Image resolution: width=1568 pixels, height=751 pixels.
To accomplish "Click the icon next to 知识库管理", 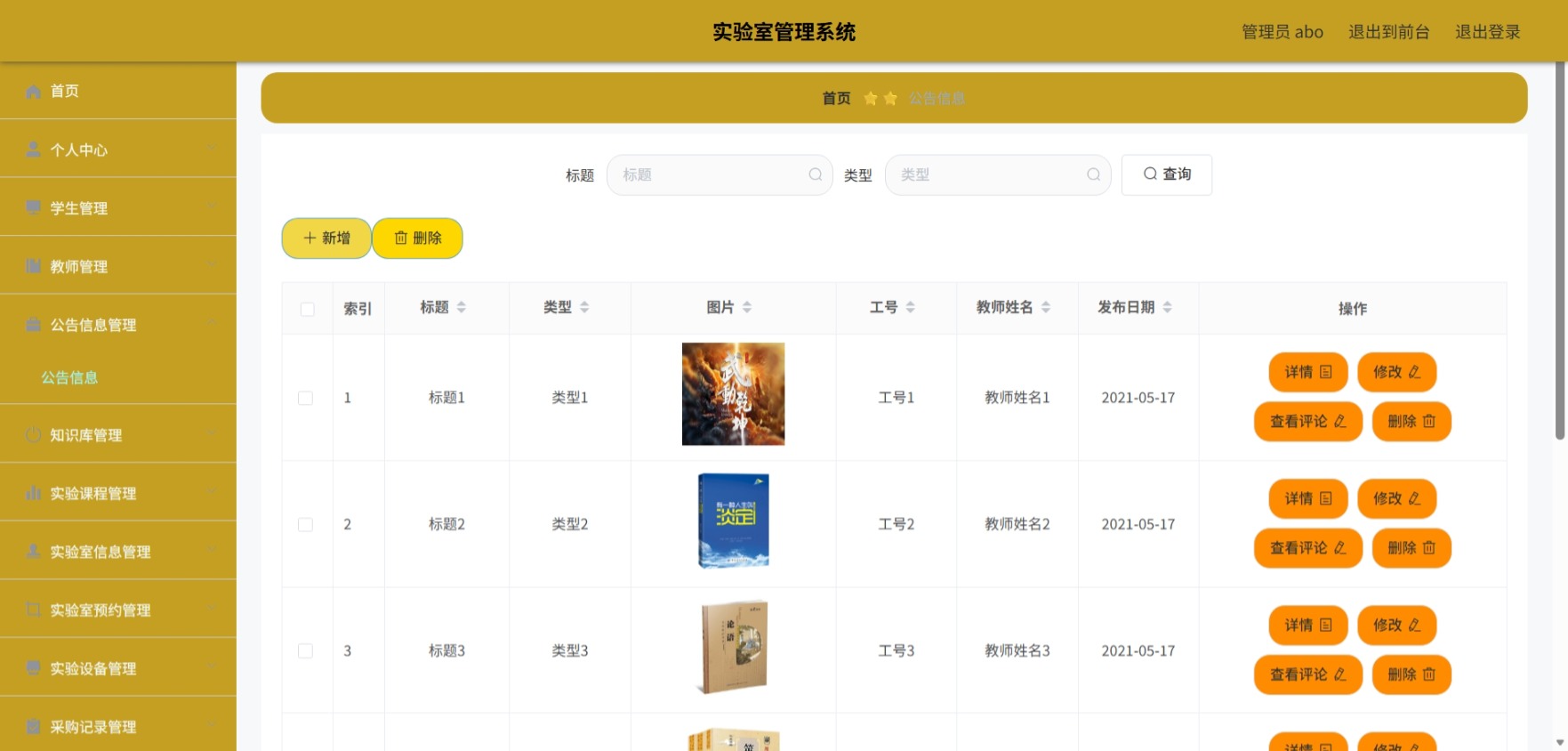I will [33, 435].
